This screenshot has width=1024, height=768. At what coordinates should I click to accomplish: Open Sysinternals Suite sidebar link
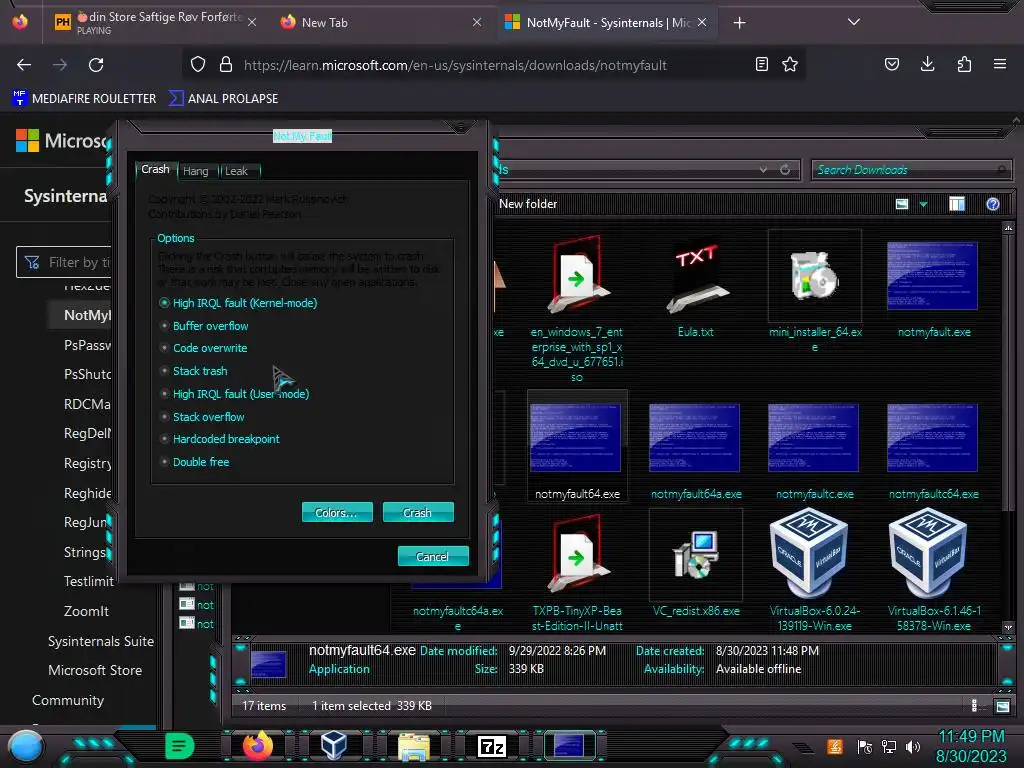[101, 641]
